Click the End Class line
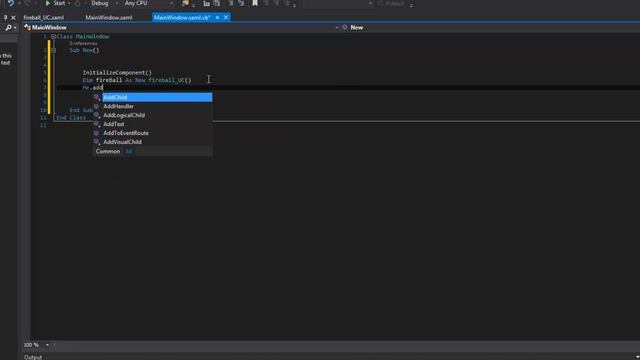The width and height of the screenshot is (640, 360). 71,118
